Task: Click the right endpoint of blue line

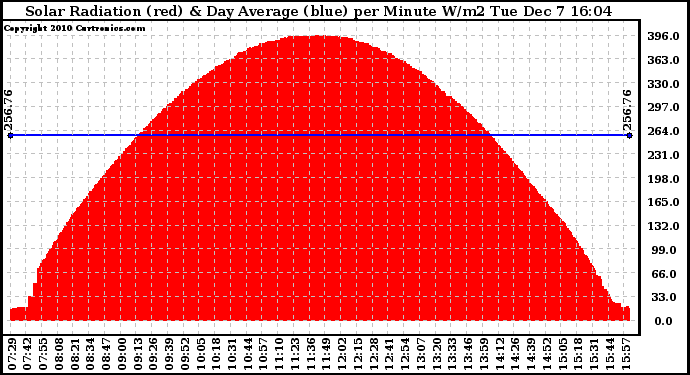Action: click(x=629, y=136)
